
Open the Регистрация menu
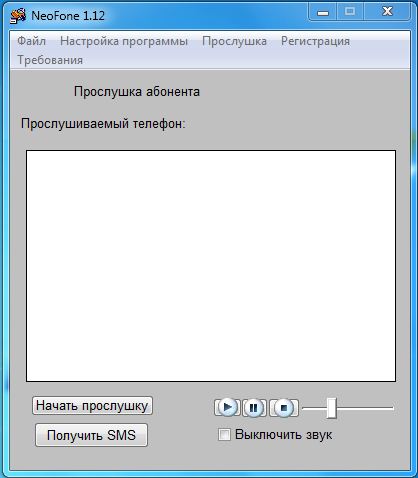point(315,41)
